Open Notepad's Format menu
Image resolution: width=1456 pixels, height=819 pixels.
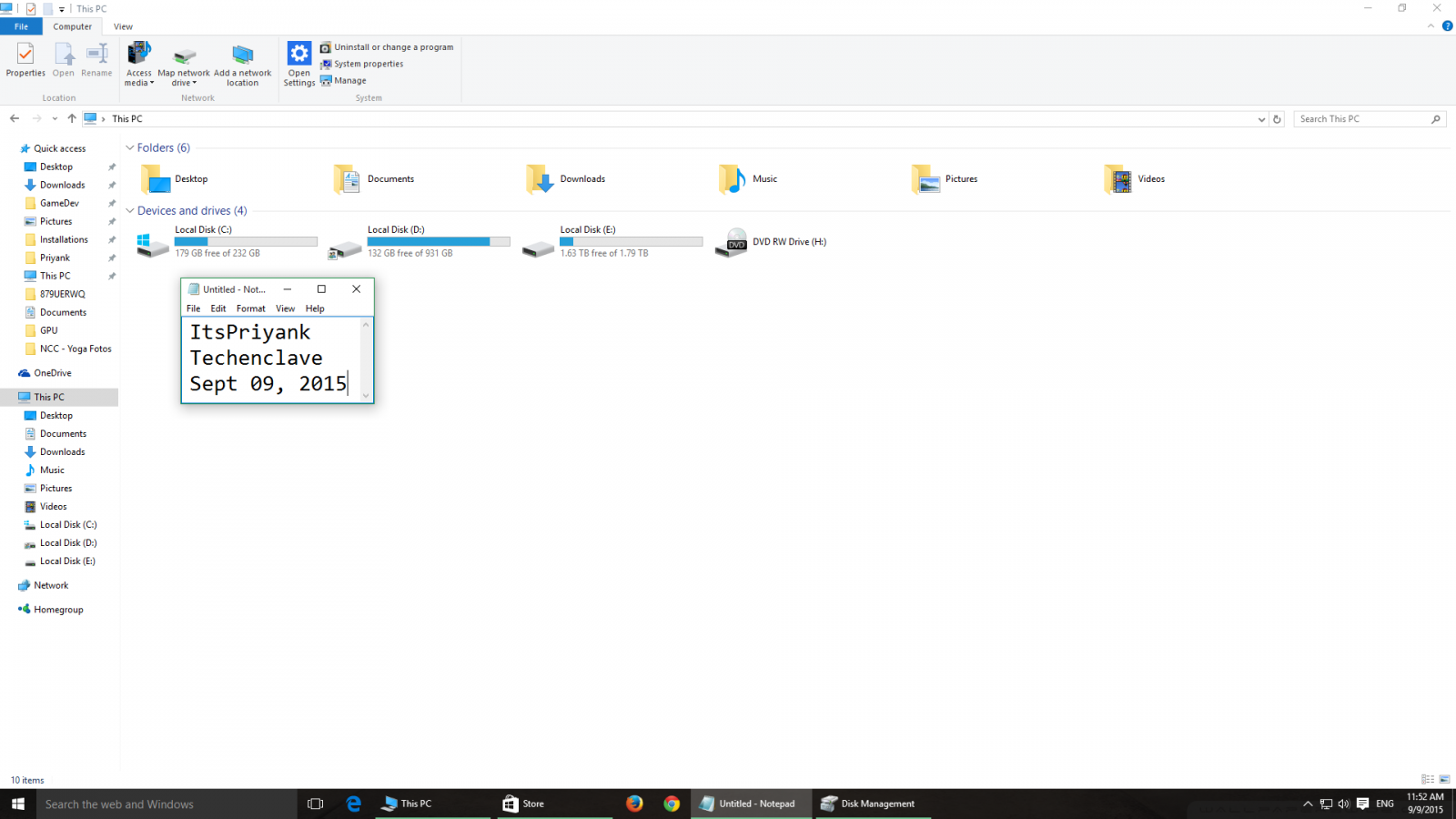tap(251, 308)
